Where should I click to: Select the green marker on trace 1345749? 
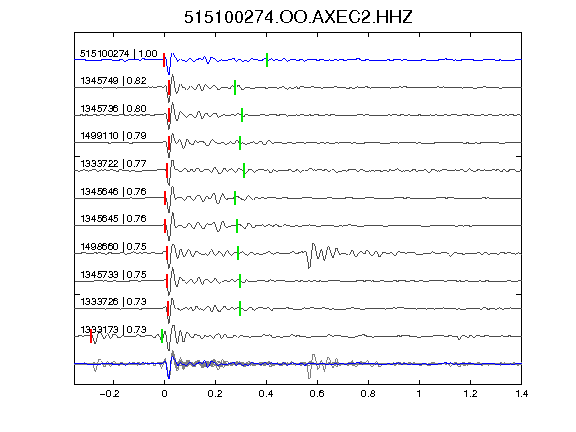tap(235, 87)
